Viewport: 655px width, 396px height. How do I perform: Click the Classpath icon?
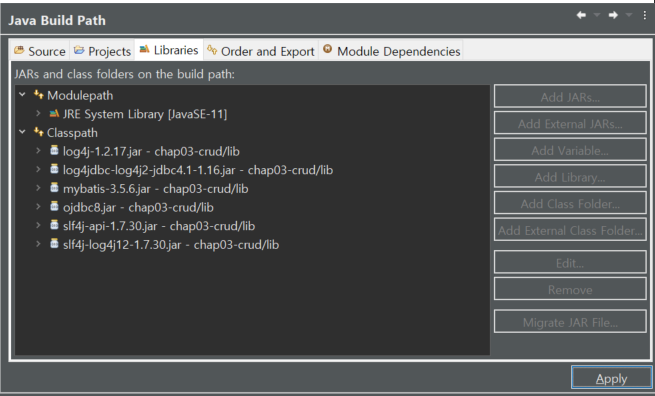point(39,132)
